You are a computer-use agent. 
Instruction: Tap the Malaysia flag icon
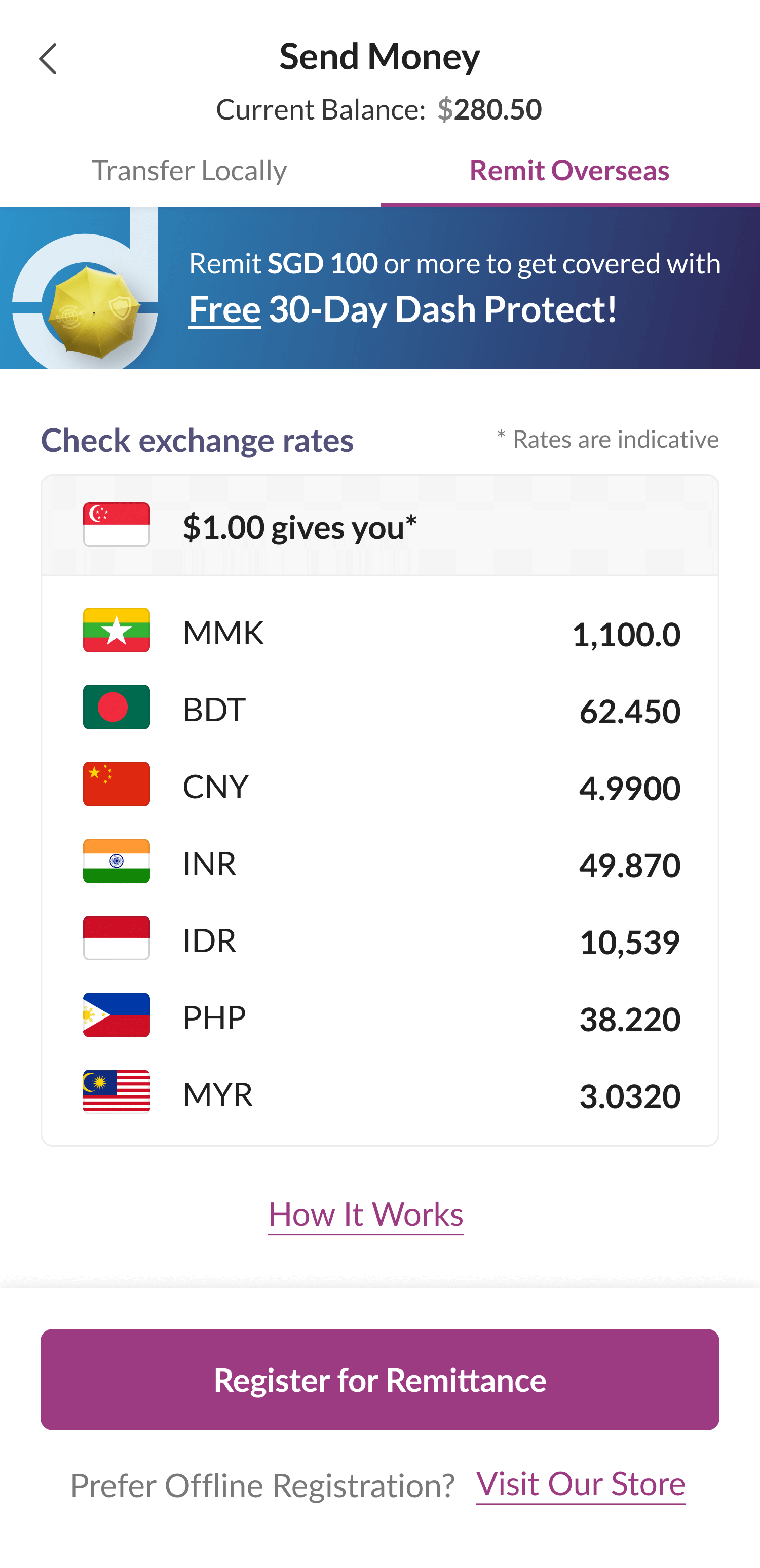pos(117,1092)
